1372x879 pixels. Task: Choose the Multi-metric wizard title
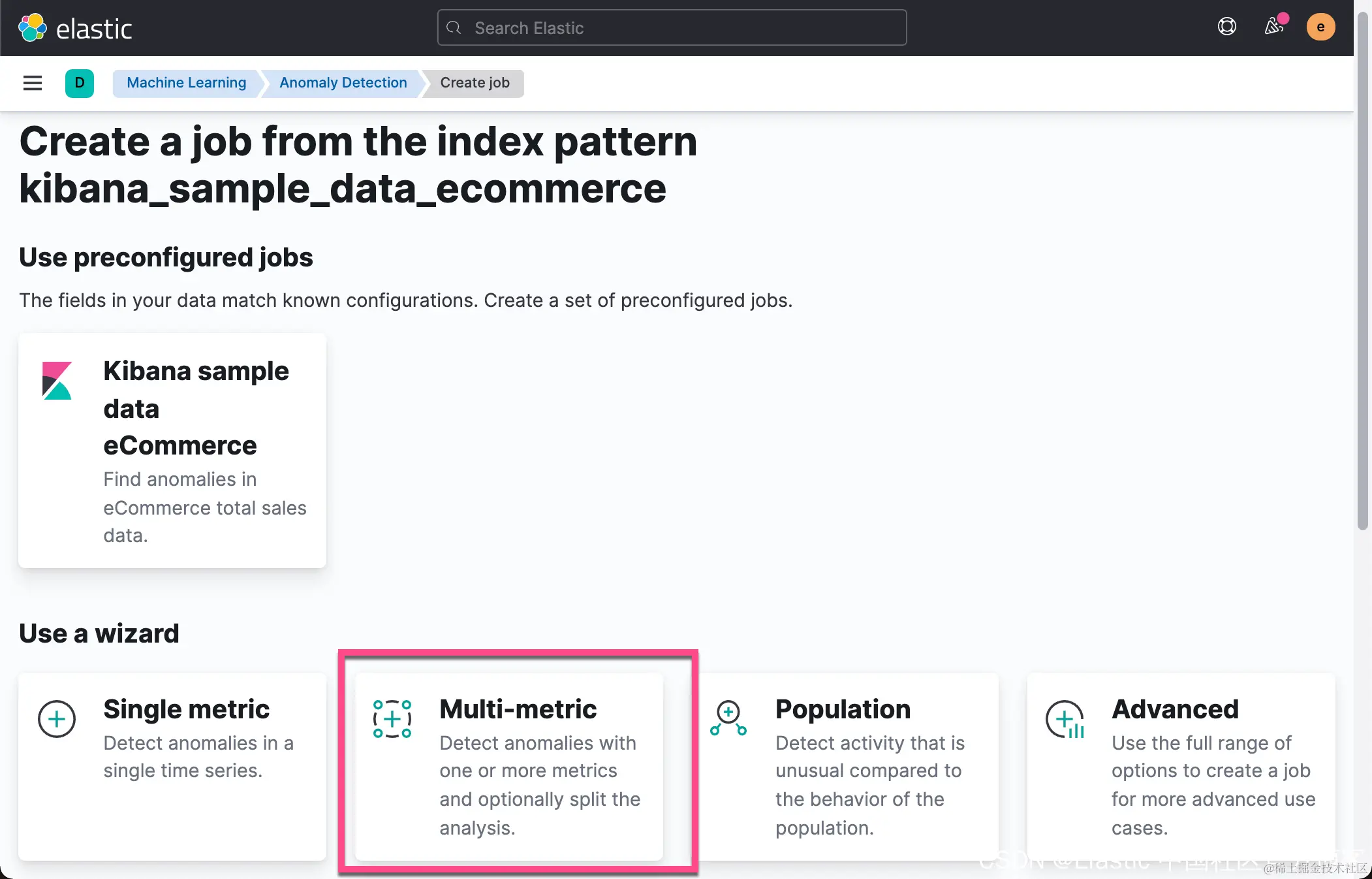click(x=518, y=709)
